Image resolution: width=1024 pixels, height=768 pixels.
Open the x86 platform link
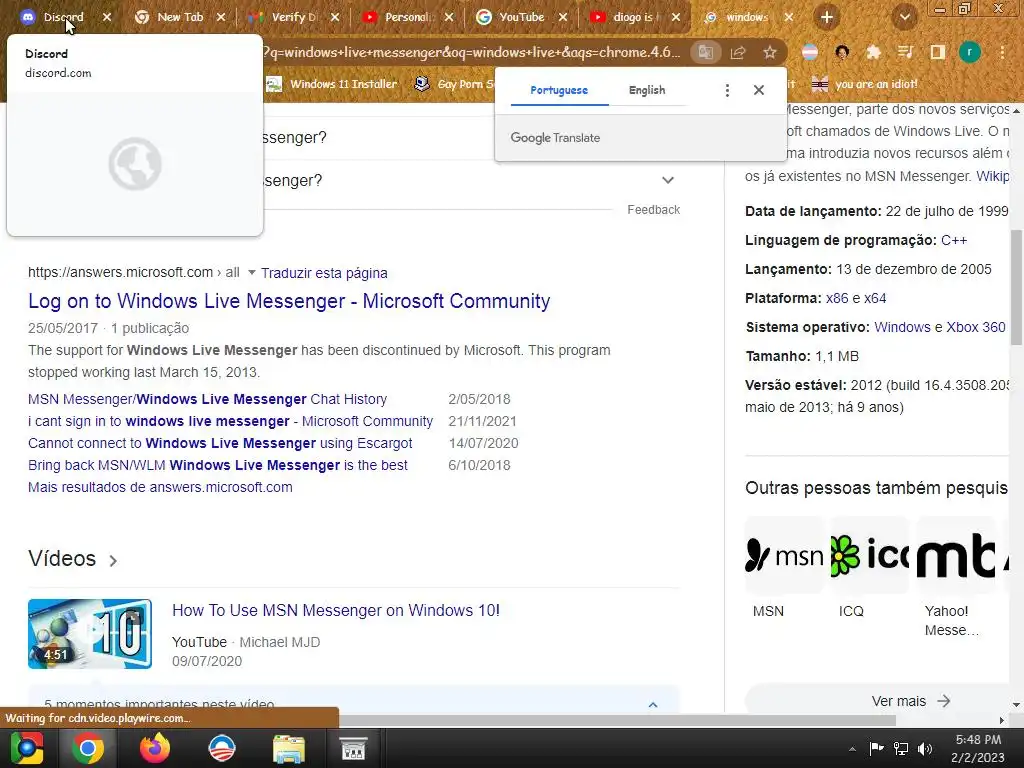tap(837, 298)
